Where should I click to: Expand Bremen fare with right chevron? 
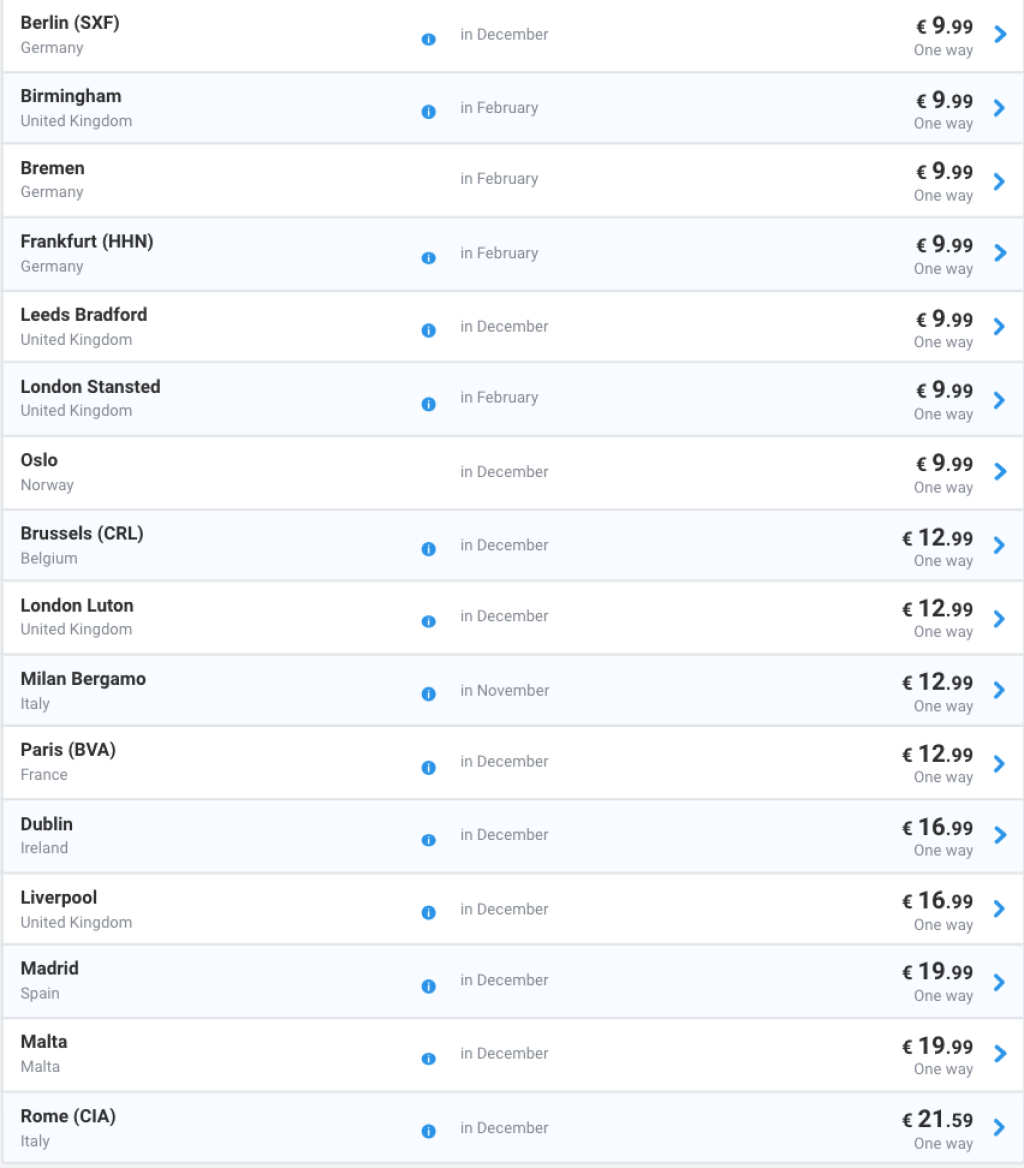(999, 181)
